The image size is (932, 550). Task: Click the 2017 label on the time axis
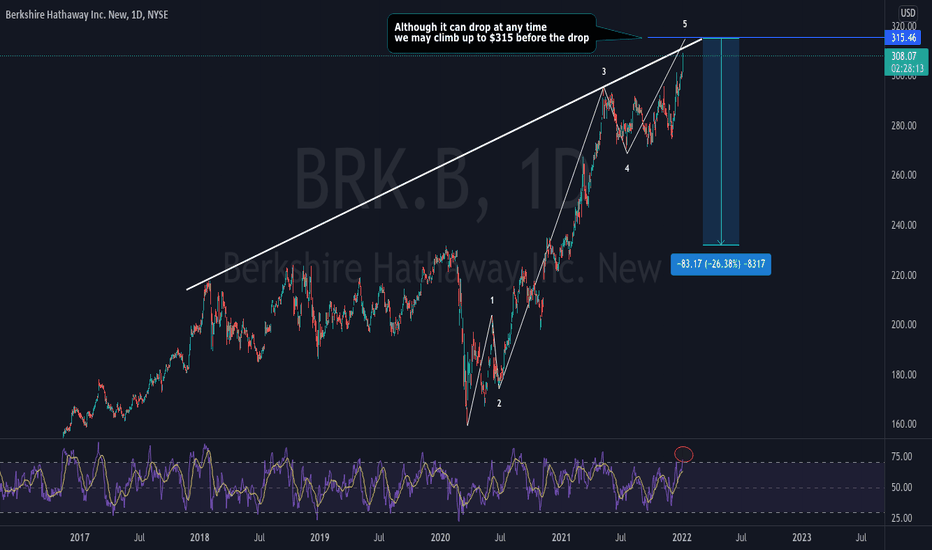(80, 538)
